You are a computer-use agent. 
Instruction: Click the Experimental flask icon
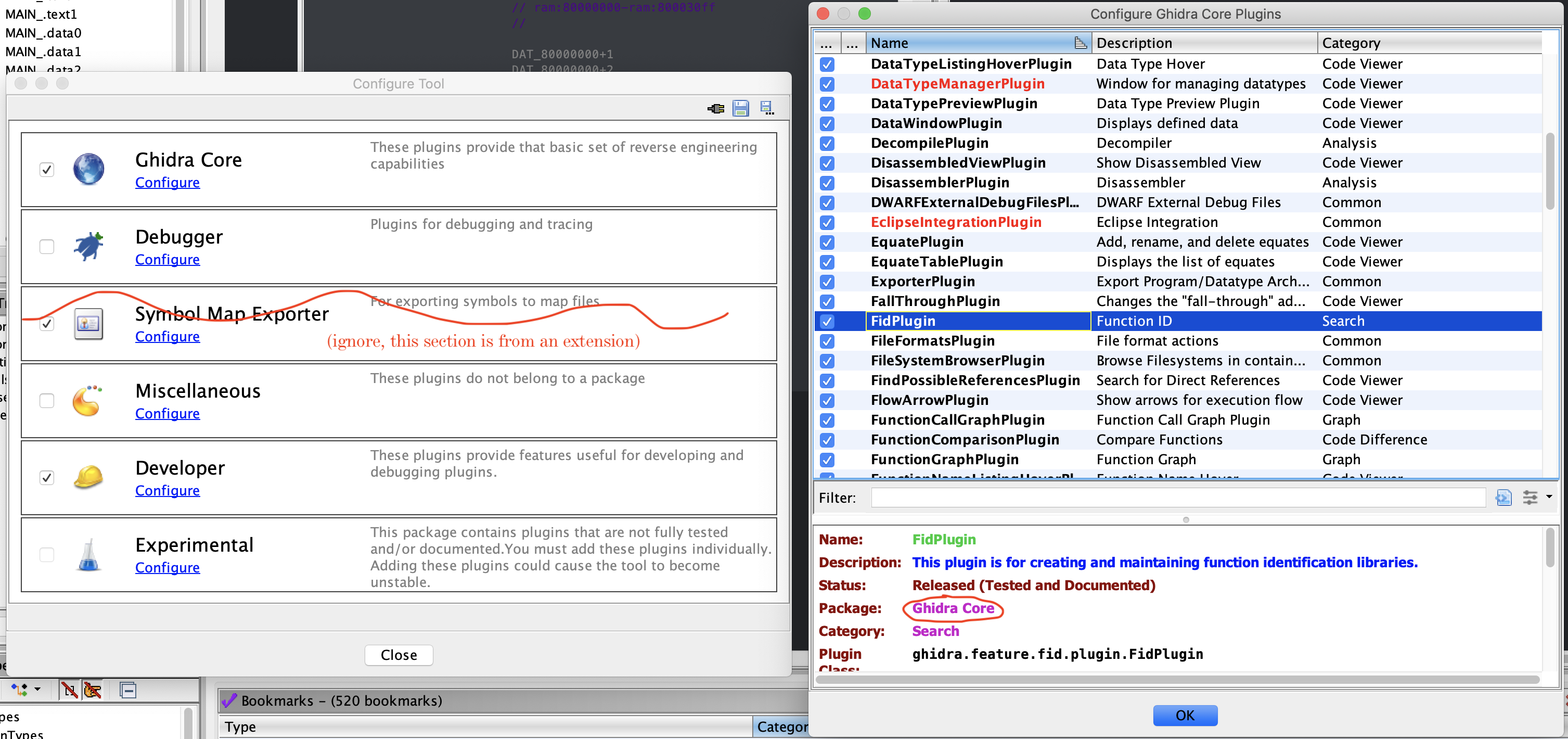coord(89,555)
